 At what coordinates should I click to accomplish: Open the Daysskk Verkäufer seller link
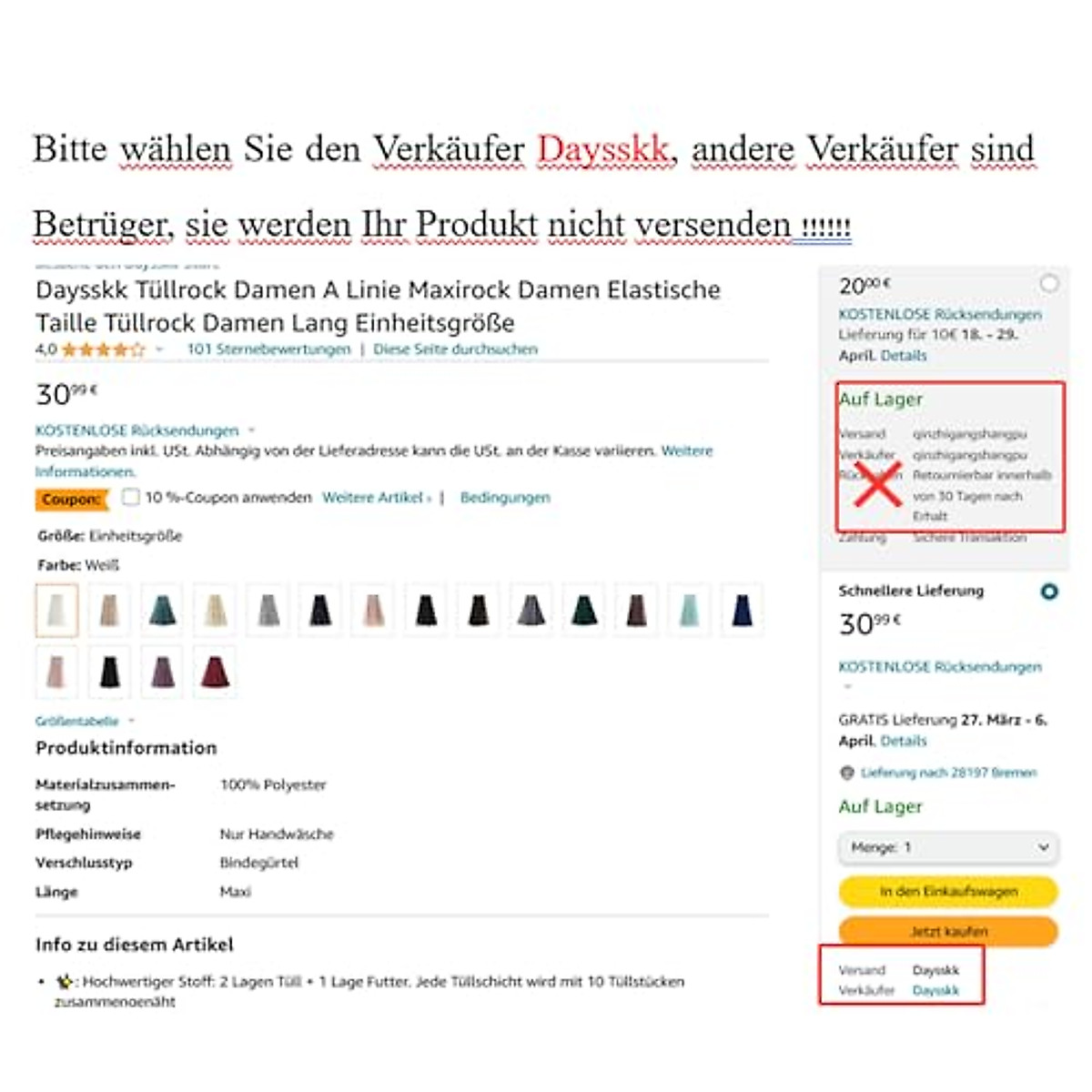click(x=935, y=990)
